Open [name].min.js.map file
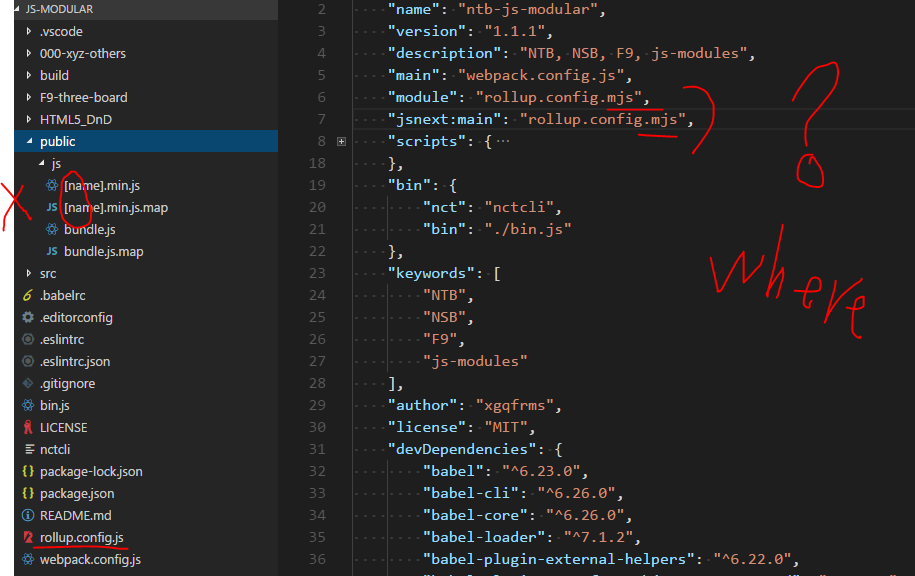The width and height of the screenshot is (915, 576). tap(116, 207)
